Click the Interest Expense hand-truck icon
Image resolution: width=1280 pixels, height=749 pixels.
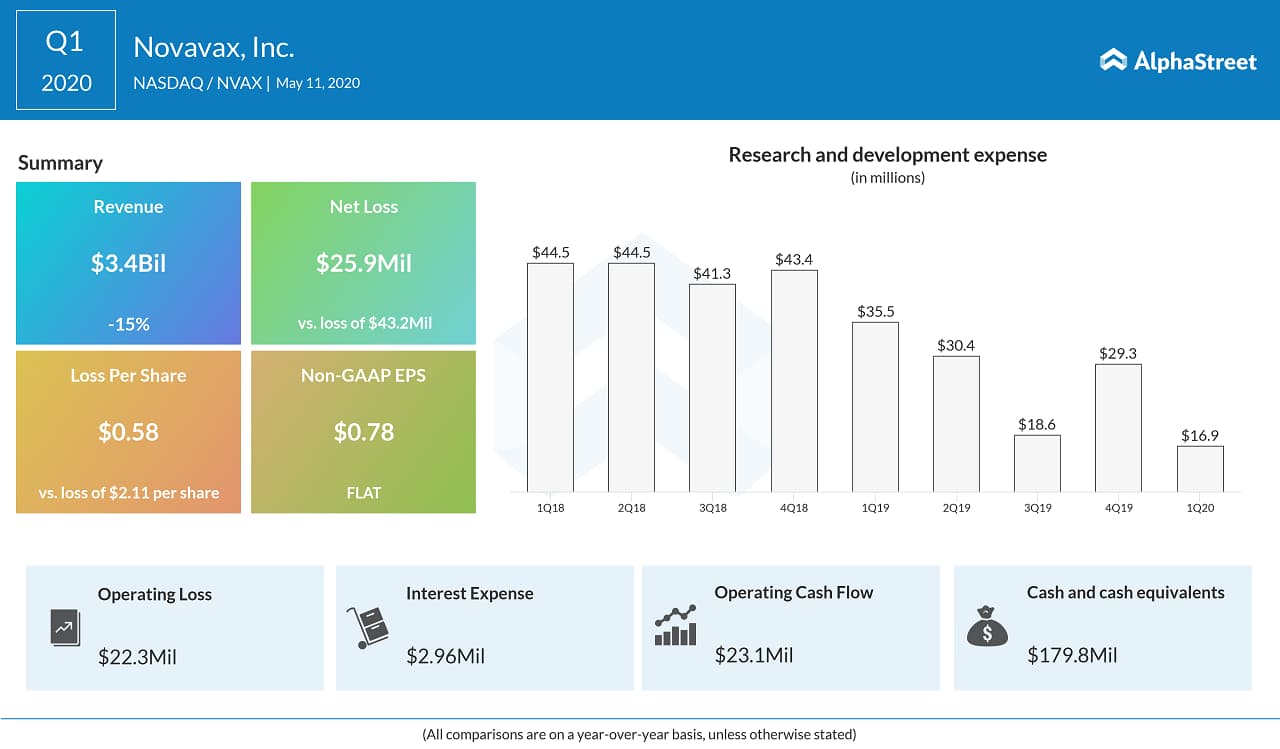pos(369,626)
